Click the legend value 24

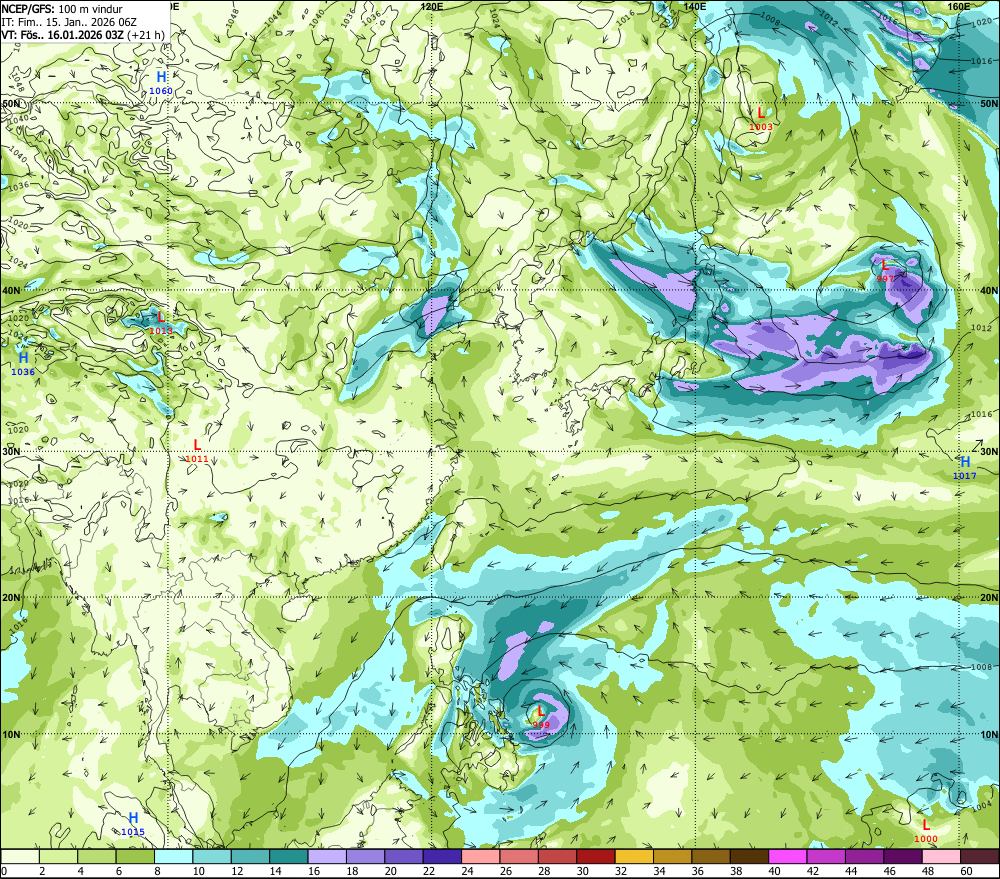(467, 871)
